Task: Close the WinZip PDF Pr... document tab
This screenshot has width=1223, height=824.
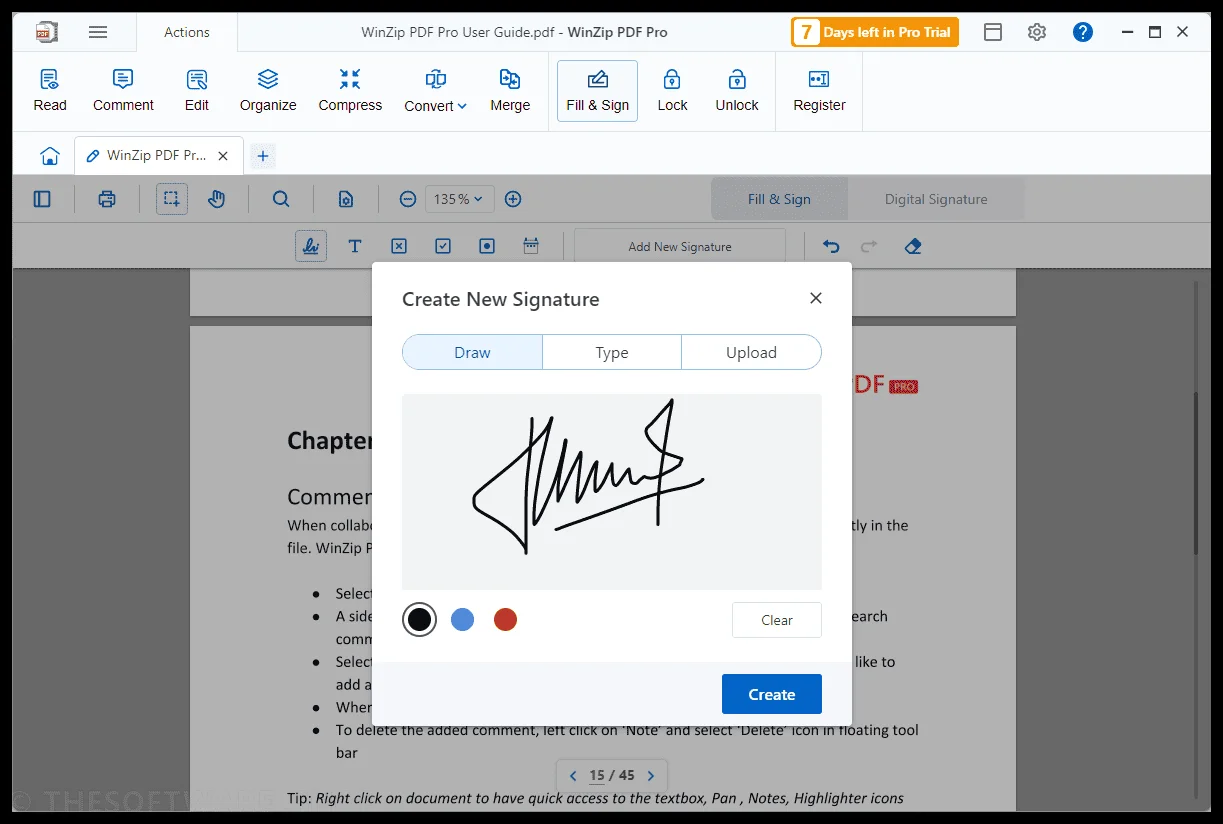Action: click(x=223, y=156)
